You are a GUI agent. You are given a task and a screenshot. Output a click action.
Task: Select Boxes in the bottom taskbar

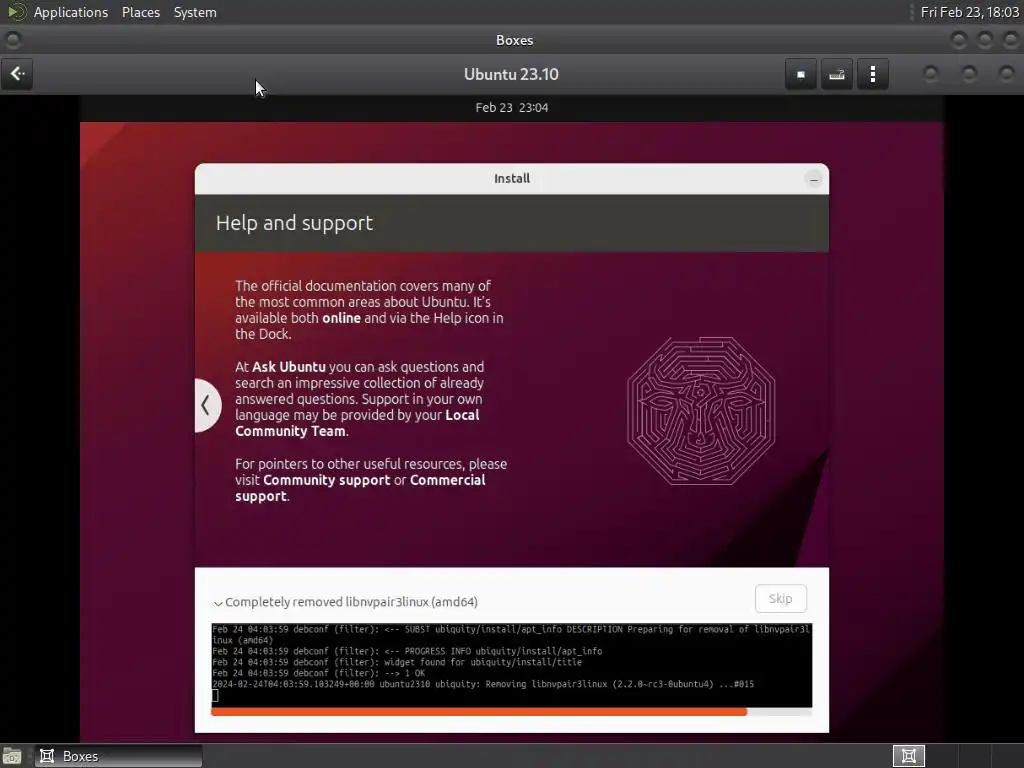coord(118,756)
